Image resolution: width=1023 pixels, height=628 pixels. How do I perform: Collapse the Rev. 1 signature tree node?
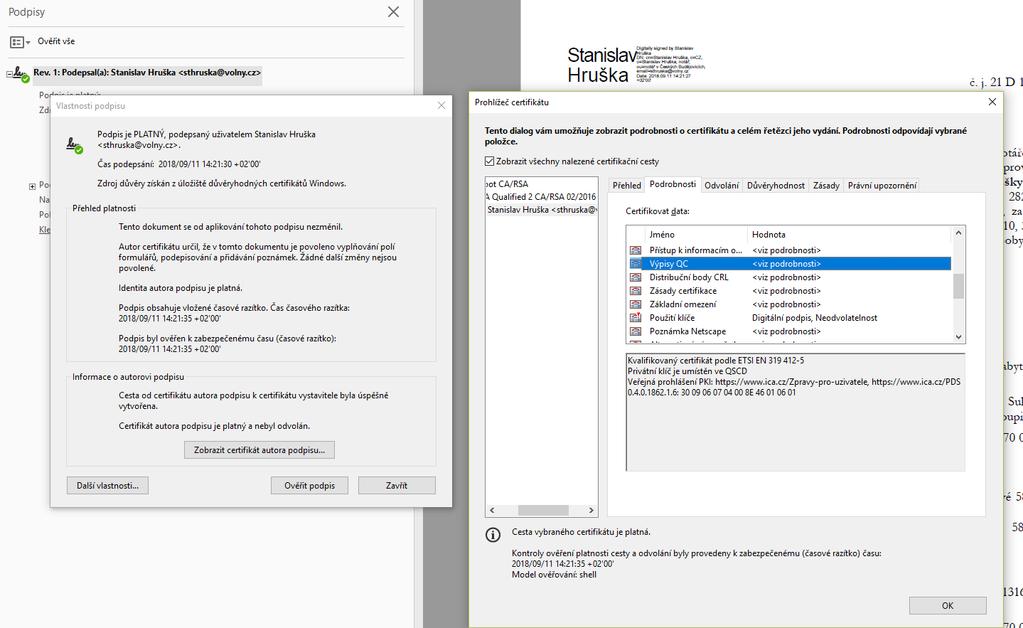[x=10, y=74]
